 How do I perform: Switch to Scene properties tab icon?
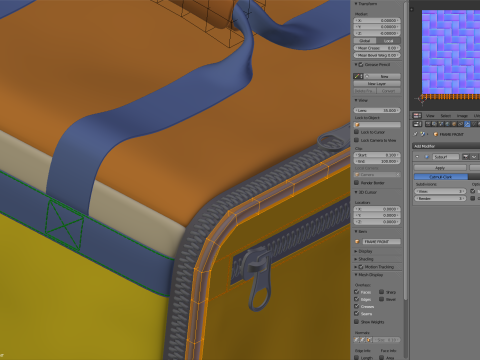[441, 124]
